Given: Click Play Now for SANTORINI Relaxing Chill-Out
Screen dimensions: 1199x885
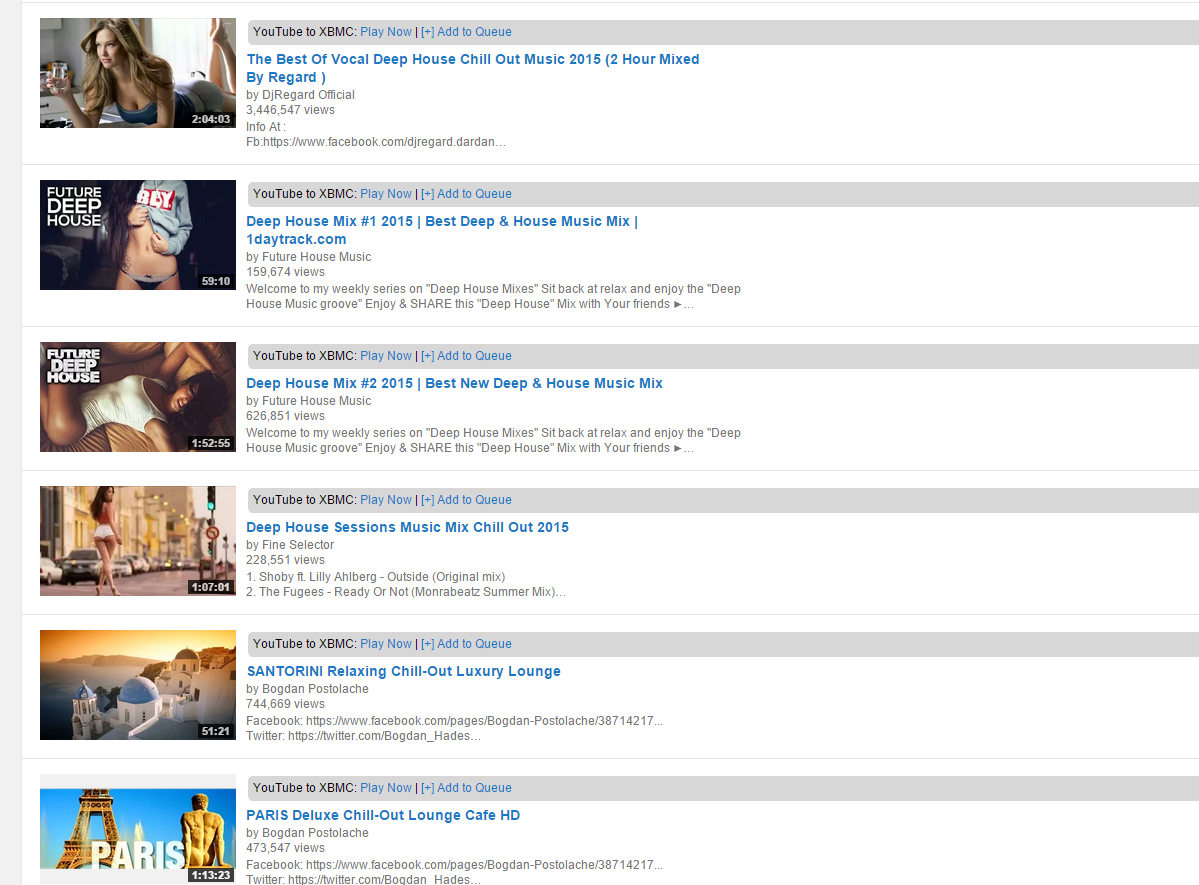Looking at the screenshot, I should (x=385, y=644).
